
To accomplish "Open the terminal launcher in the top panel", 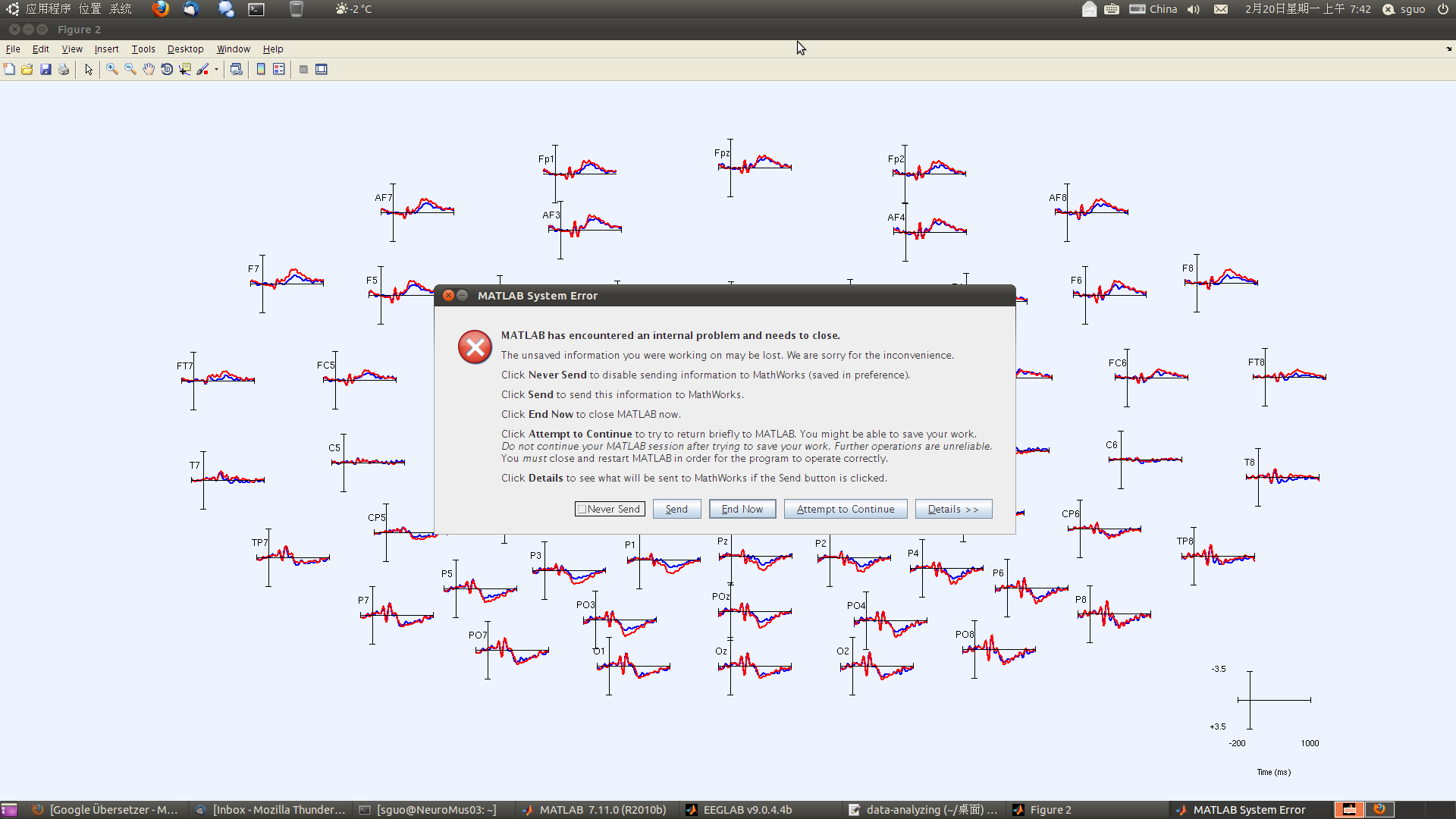I will click(257, 9).
